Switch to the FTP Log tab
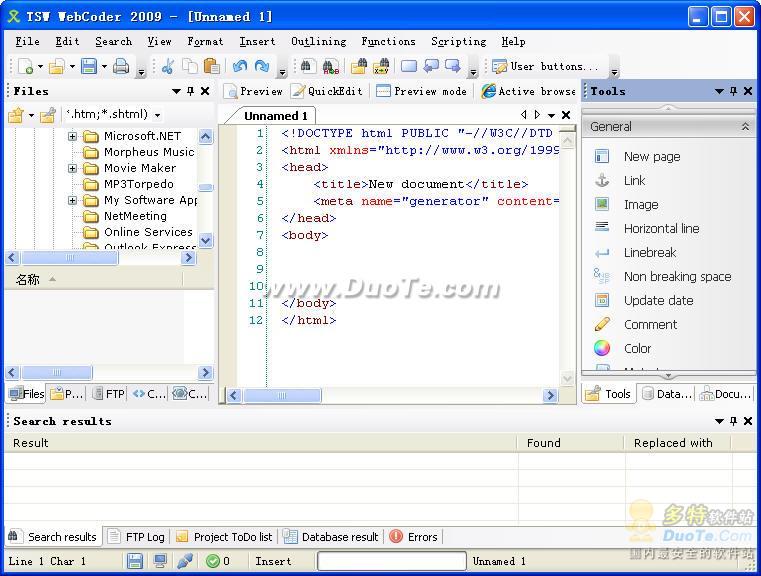The height and width of the screenshot is (576, 761). [137, 537]
